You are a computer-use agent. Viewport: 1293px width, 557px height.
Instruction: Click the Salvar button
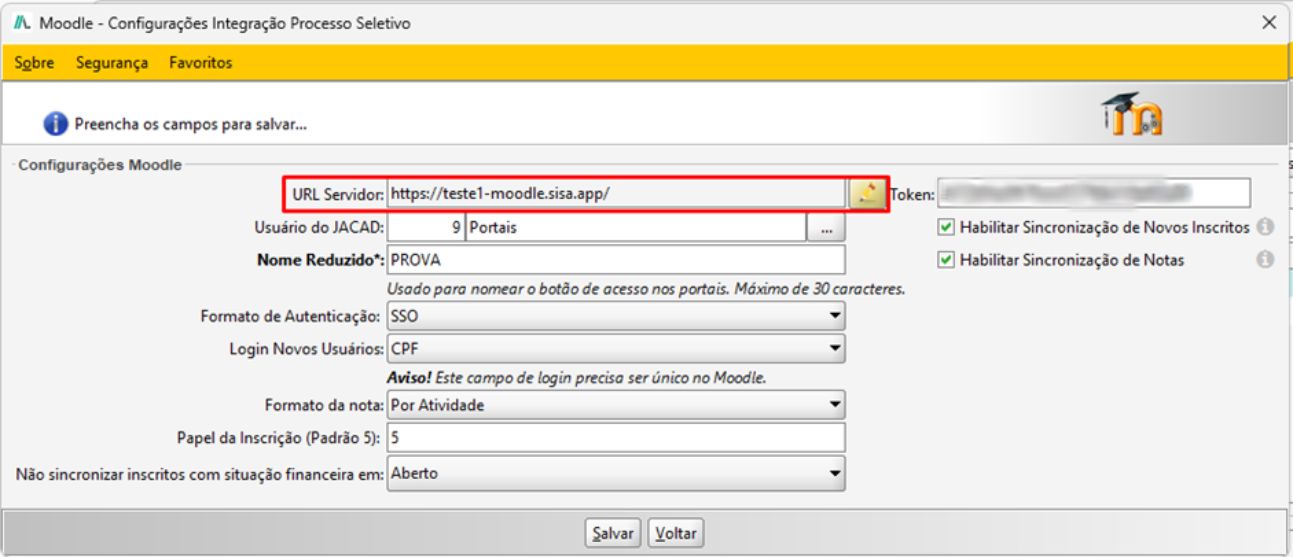(x=612, y=533)
